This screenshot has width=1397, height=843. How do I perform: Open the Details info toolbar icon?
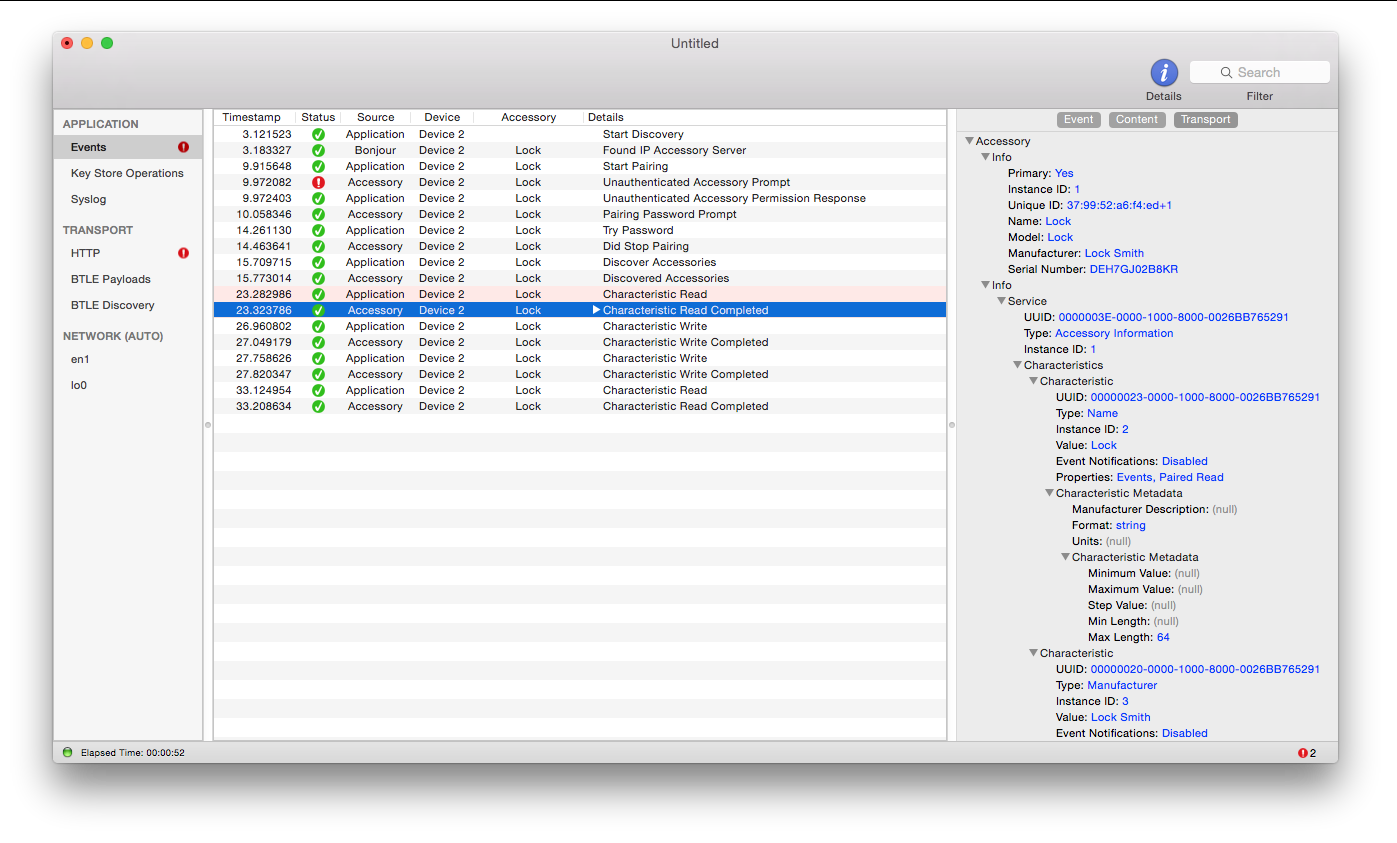(x=1164, y=72)
